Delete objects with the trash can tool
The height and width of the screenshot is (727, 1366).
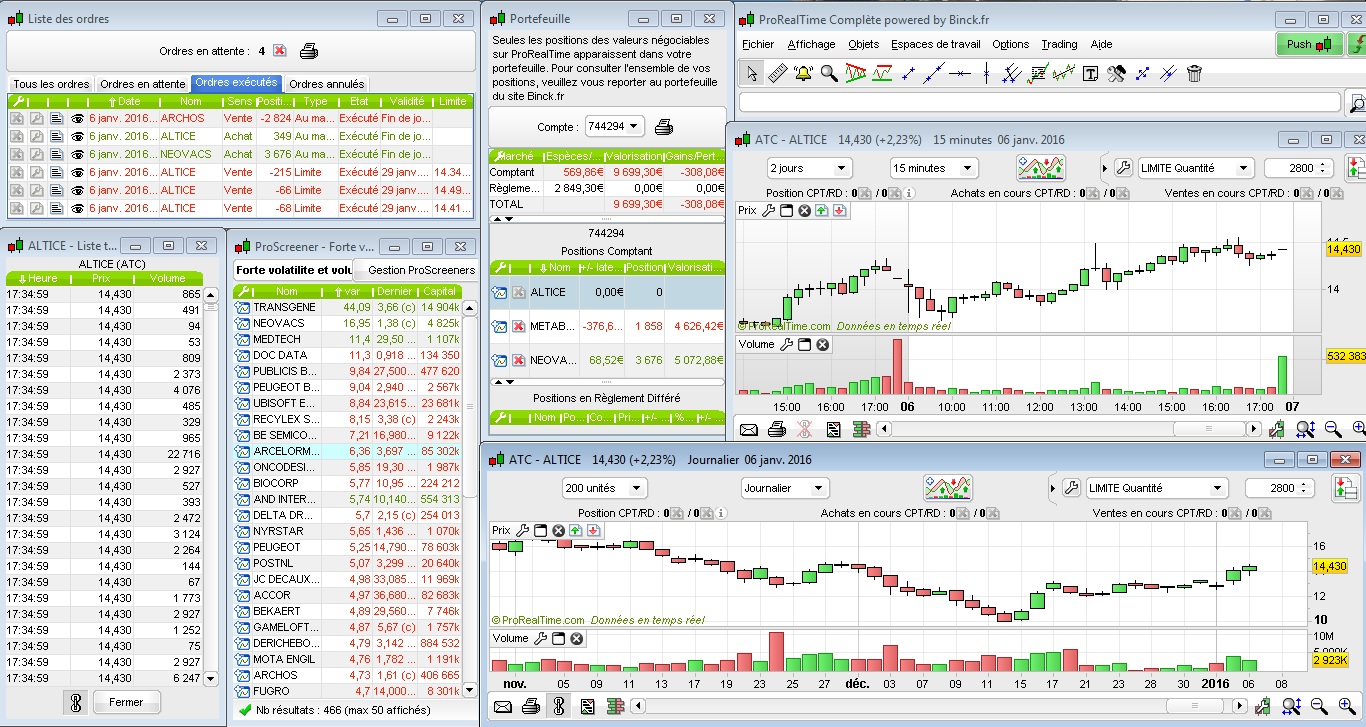(1194, 73)
